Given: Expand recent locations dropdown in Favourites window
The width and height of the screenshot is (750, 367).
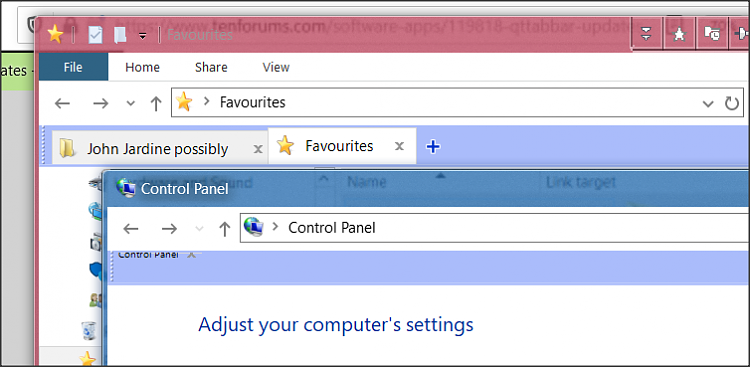Looking at the screenshot, I should 131,103.
